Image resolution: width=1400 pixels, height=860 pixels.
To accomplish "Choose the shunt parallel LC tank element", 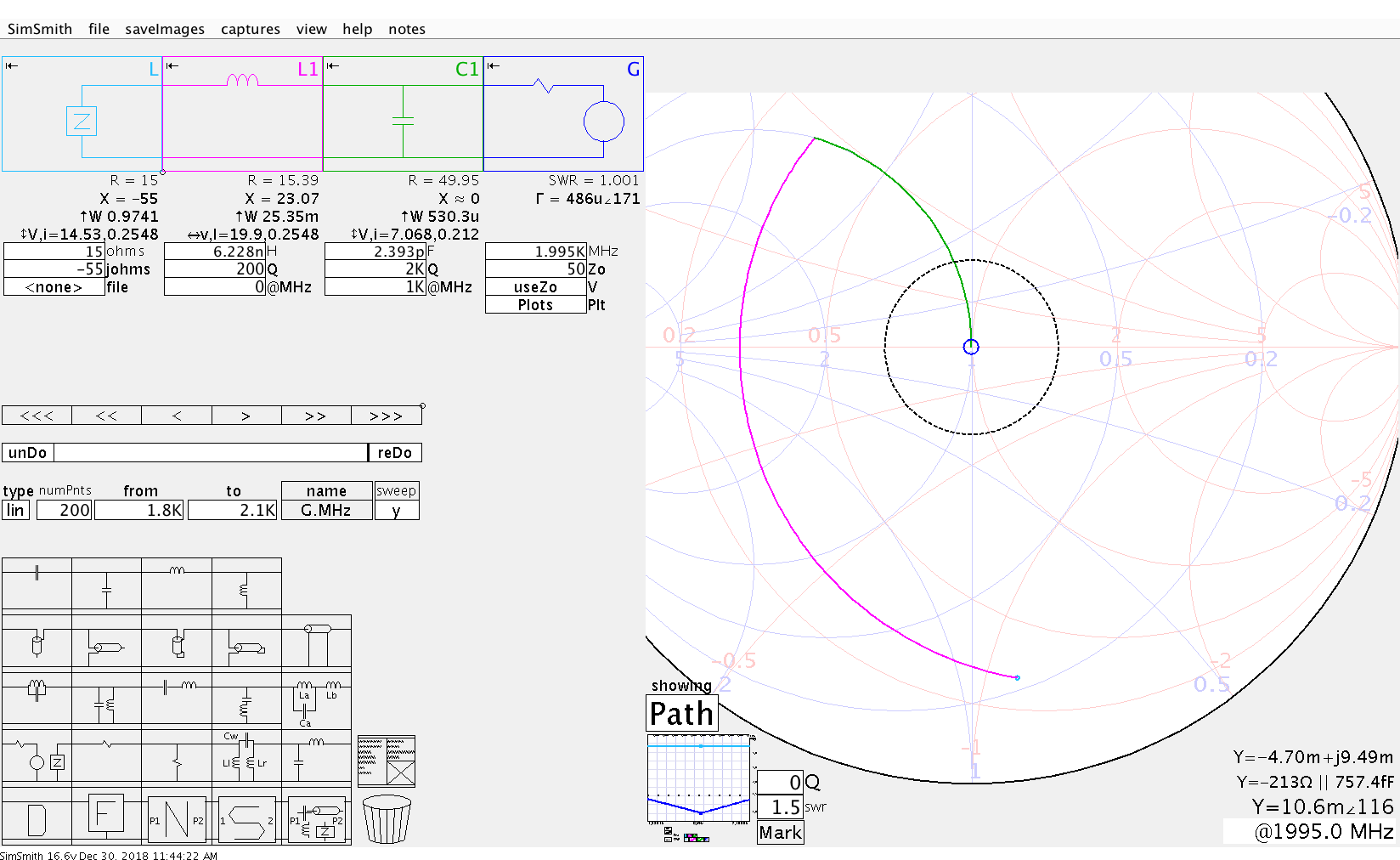I will coord(106,699).
